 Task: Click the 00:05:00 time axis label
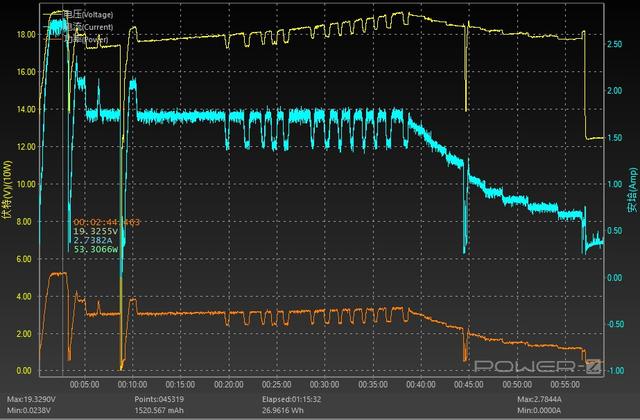(x=84, y=384)
